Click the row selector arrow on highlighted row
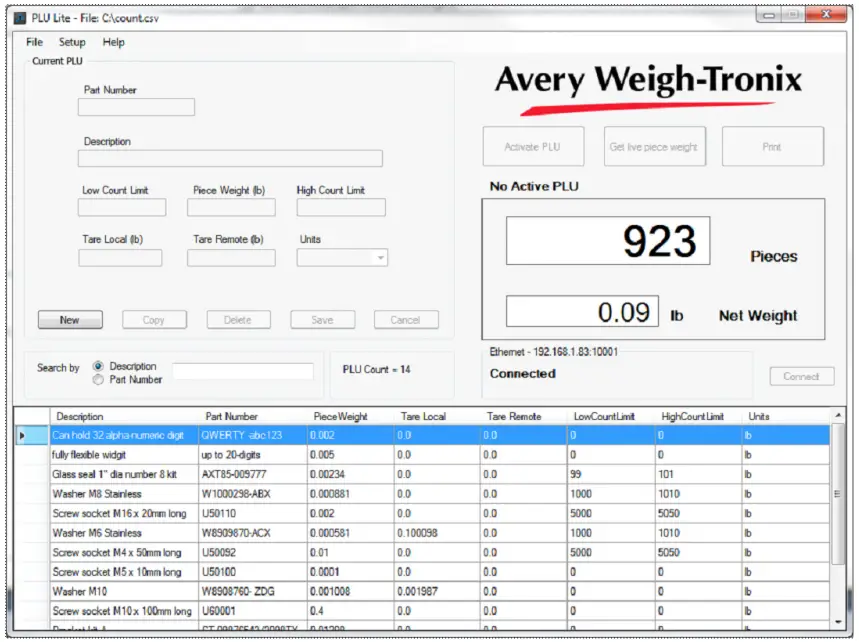The width and height of the screenshot is (859, 642). pos(22,435)
